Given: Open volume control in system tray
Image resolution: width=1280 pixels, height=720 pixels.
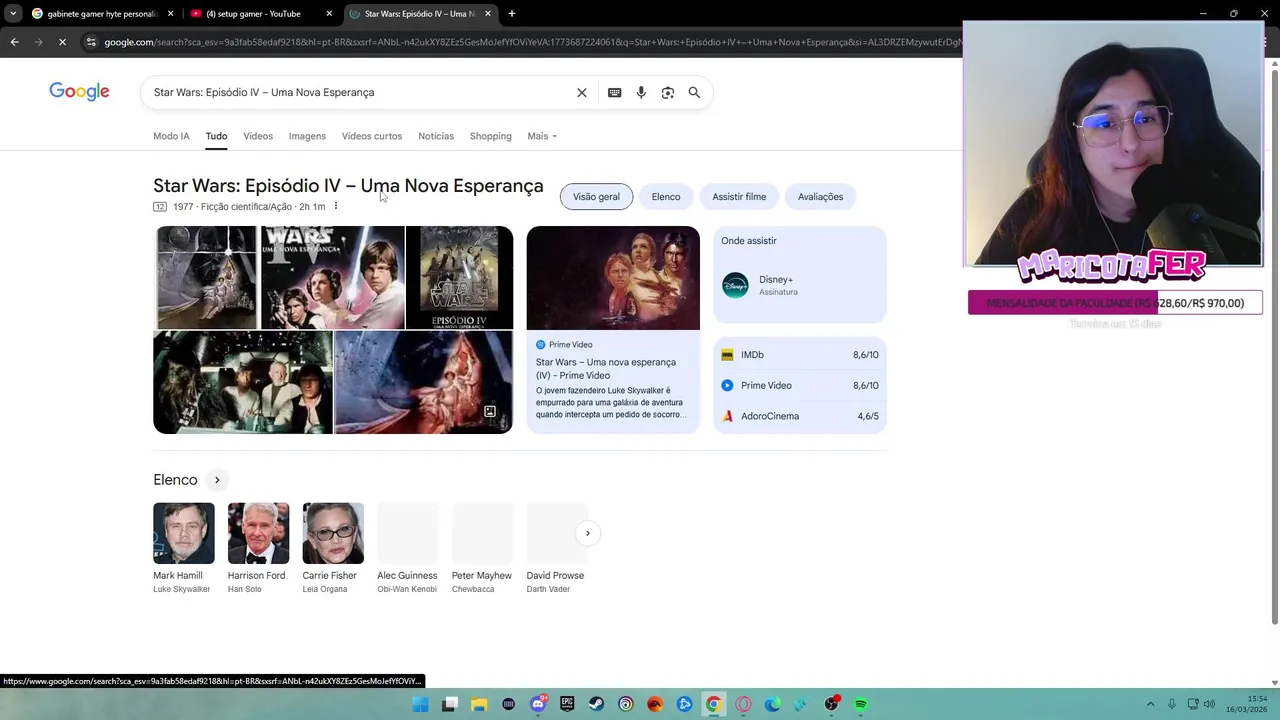Looking at the screenshot, I should (x=1210, y=704).
